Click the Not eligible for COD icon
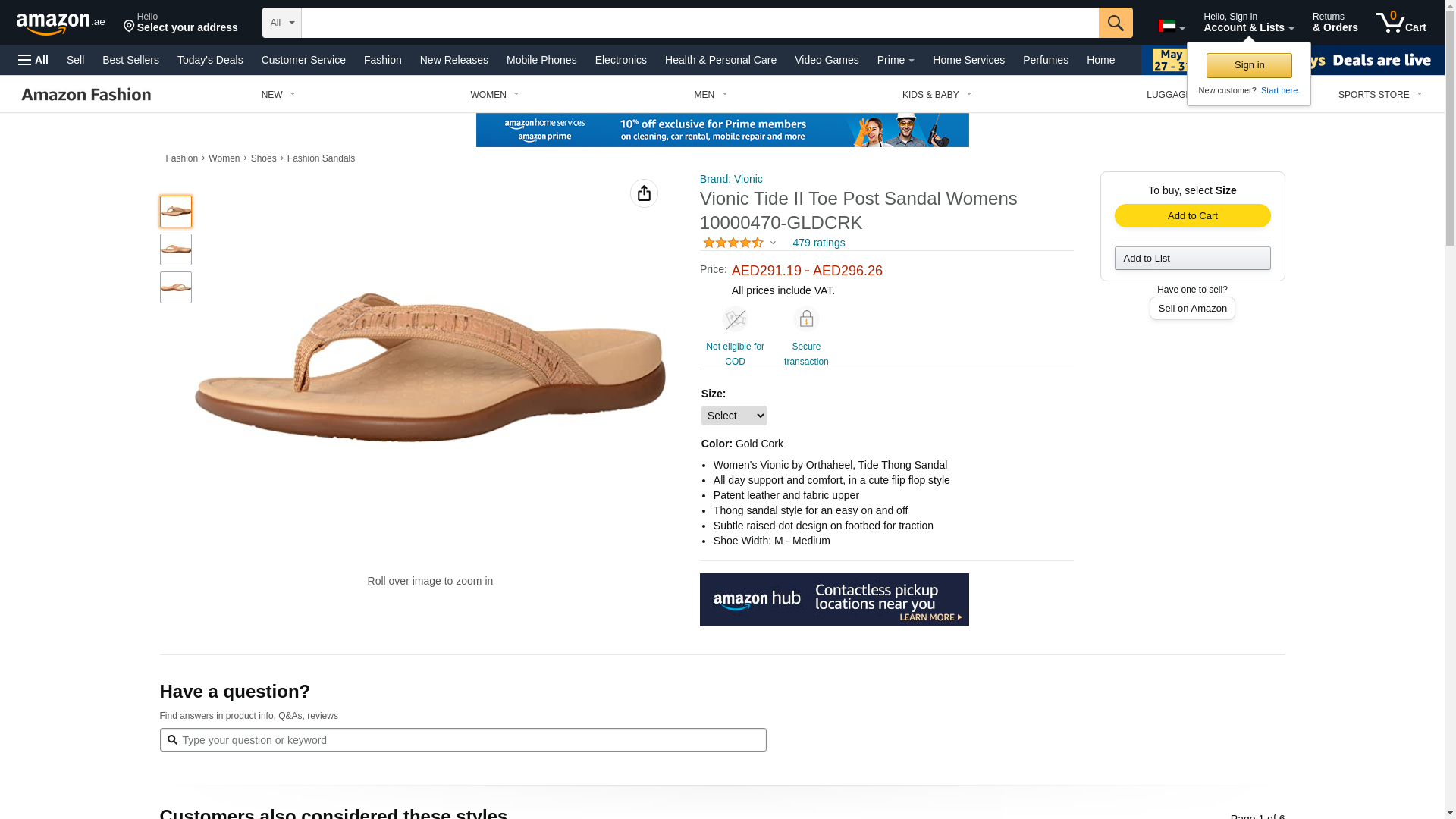1456x819 pixels. (735, 319)
